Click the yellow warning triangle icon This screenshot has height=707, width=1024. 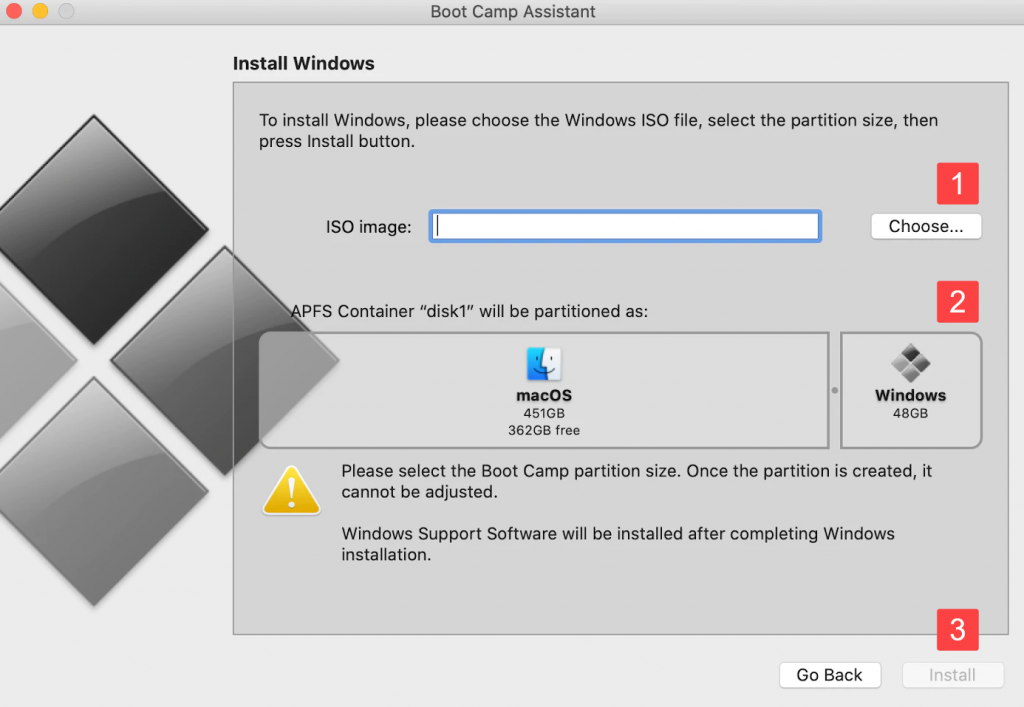point(291,490)
